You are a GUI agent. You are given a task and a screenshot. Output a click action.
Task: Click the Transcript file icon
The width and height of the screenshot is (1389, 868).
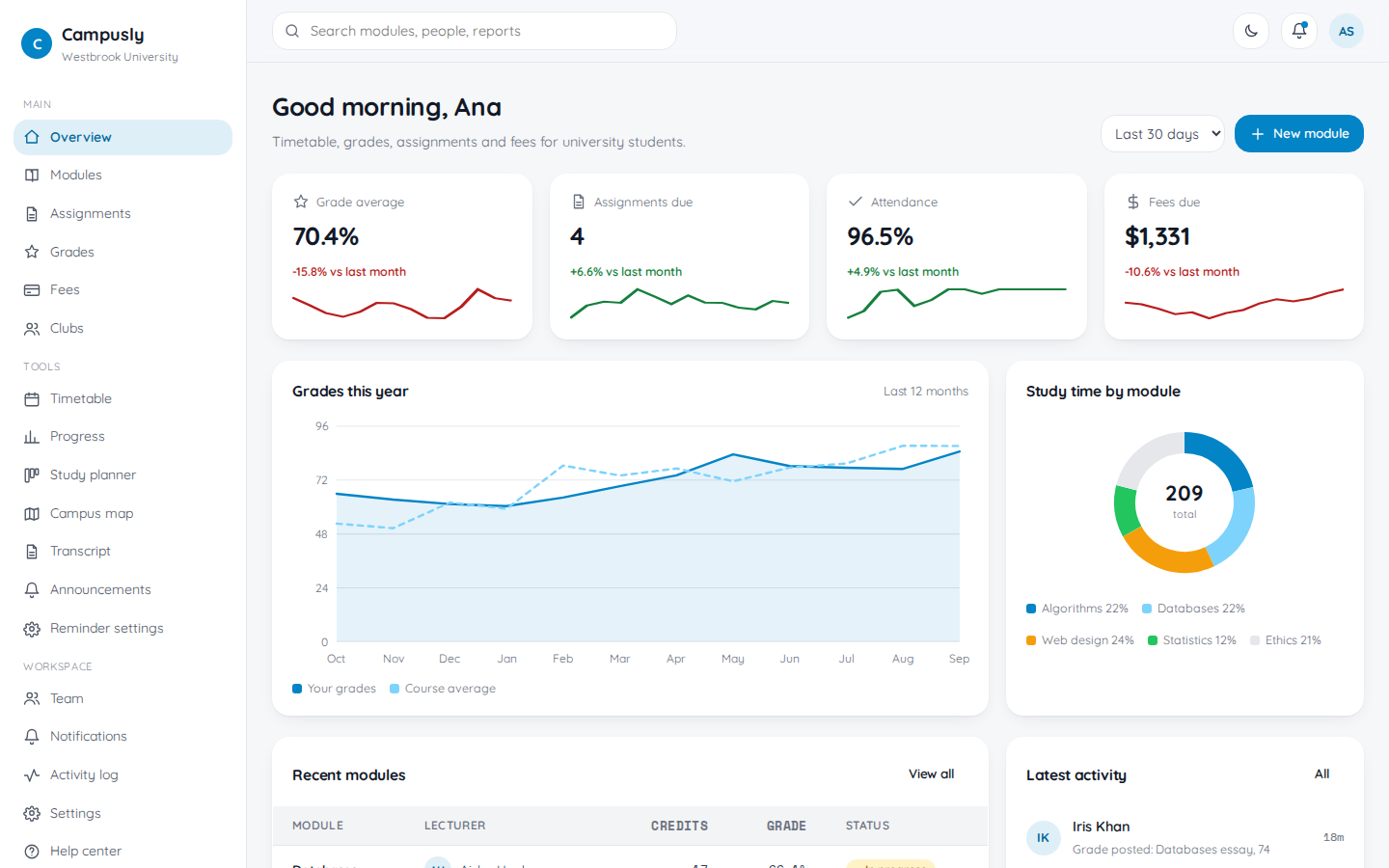click(32, 552)
